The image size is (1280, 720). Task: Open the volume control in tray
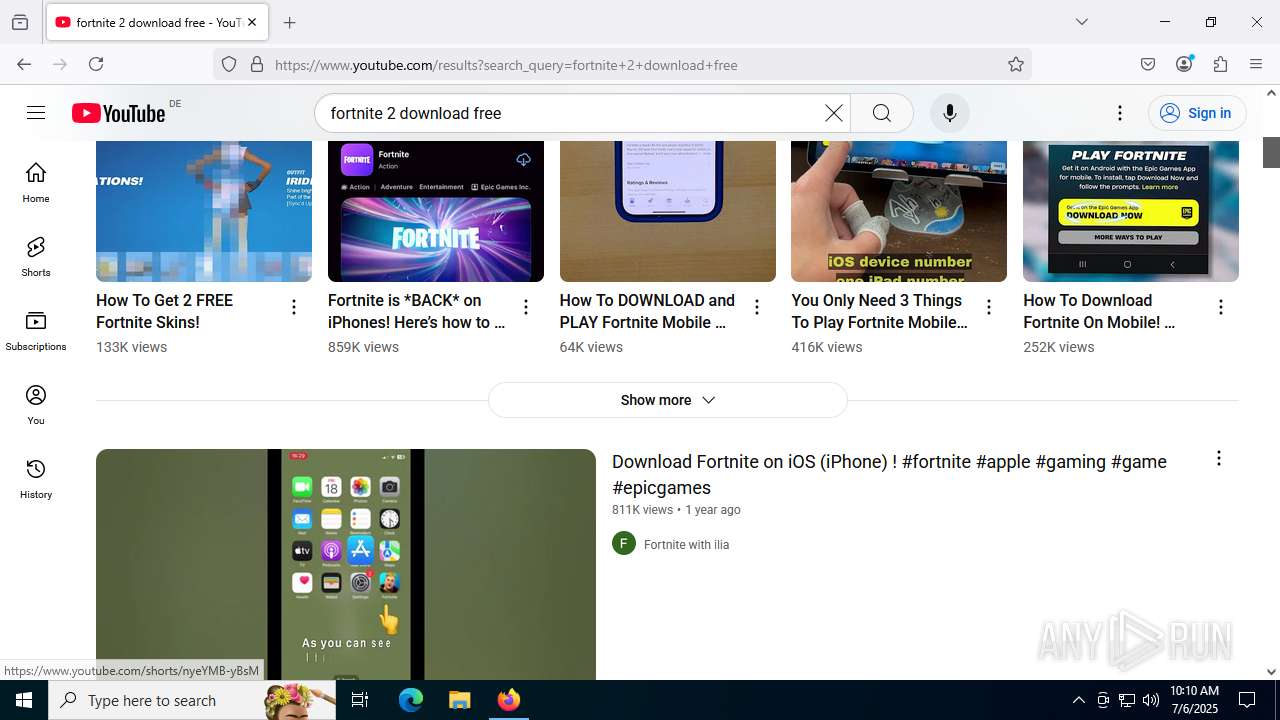[x=1151, y=700]
